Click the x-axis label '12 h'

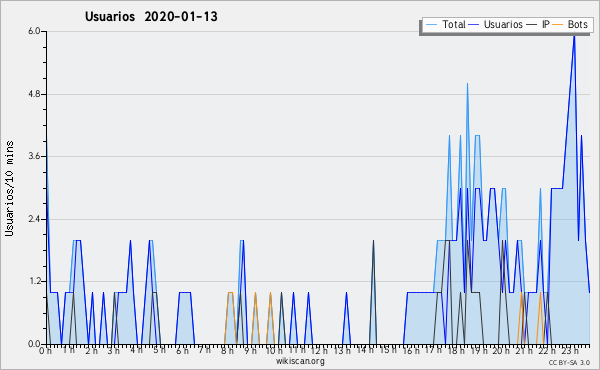point(319,351)
